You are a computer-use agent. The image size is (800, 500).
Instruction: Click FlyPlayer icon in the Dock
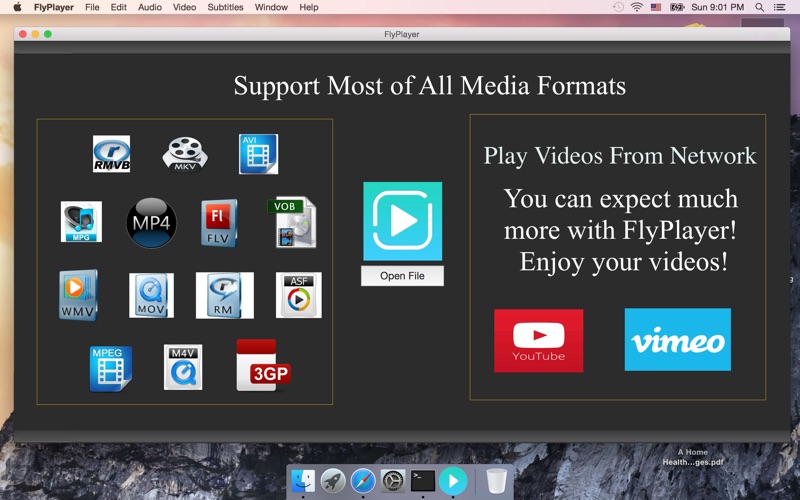tap(453, 481)
